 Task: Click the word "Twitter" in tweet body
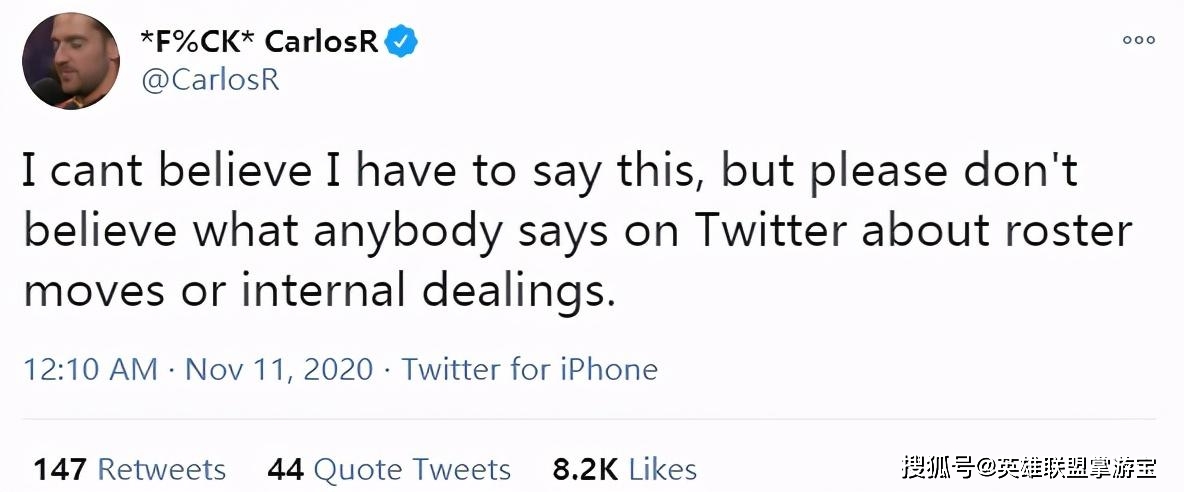coord(772,232)
